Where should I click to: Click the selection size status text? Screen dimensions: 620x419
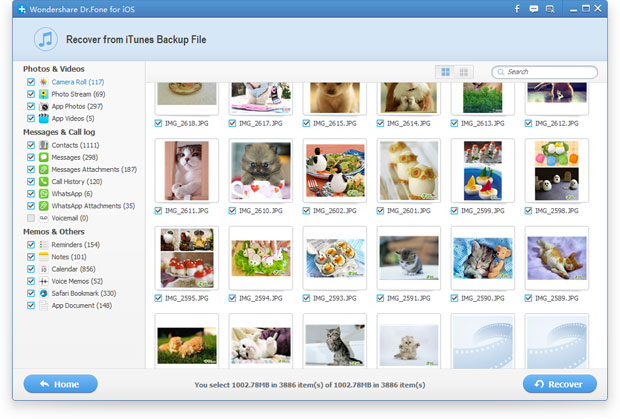pyautogui.click(x=310, y=385)
